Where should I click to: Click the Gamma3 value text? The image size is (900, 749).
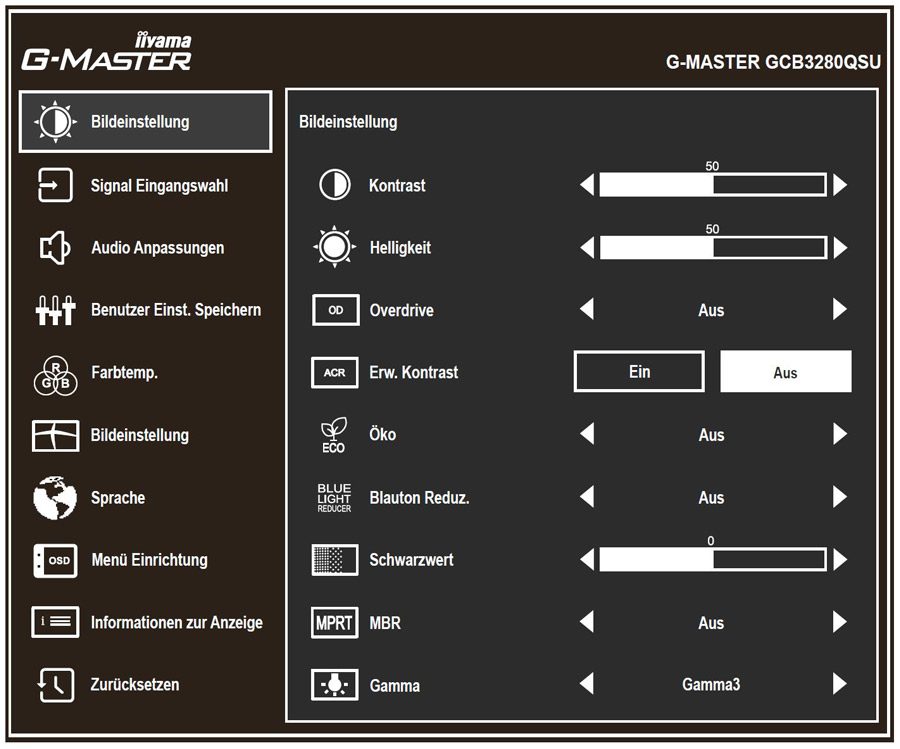(x=711, y=685)
